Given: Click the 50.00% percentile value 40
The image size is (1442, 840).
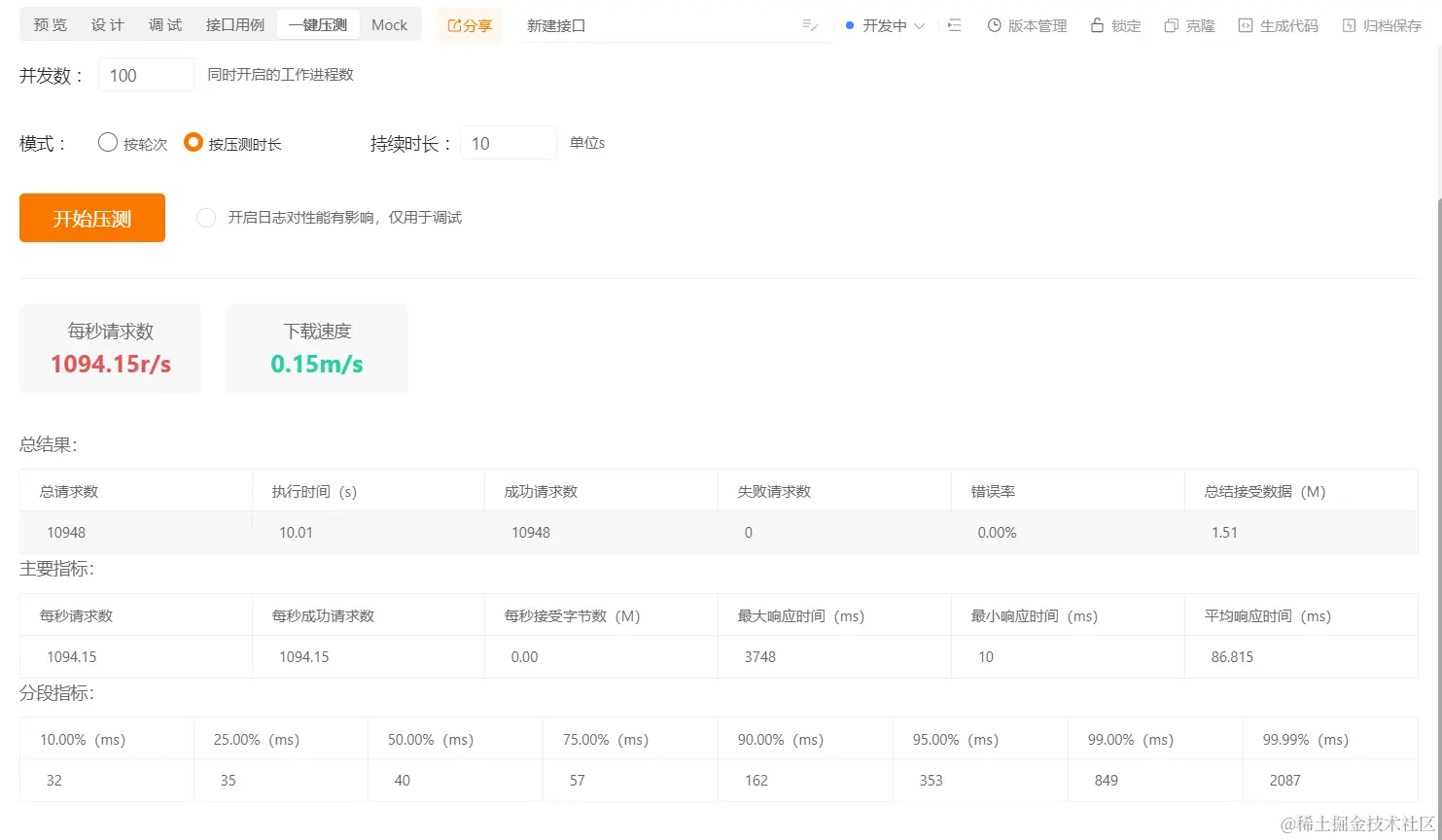Looking at the screenshot, I should pos(403,781).
